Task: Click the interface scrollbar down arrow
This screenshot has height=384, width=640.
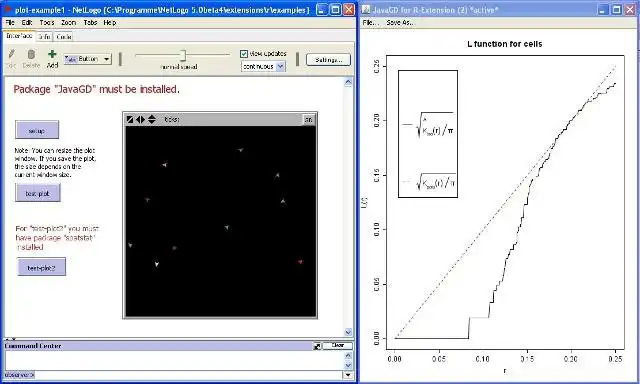Action: point(348,332)
